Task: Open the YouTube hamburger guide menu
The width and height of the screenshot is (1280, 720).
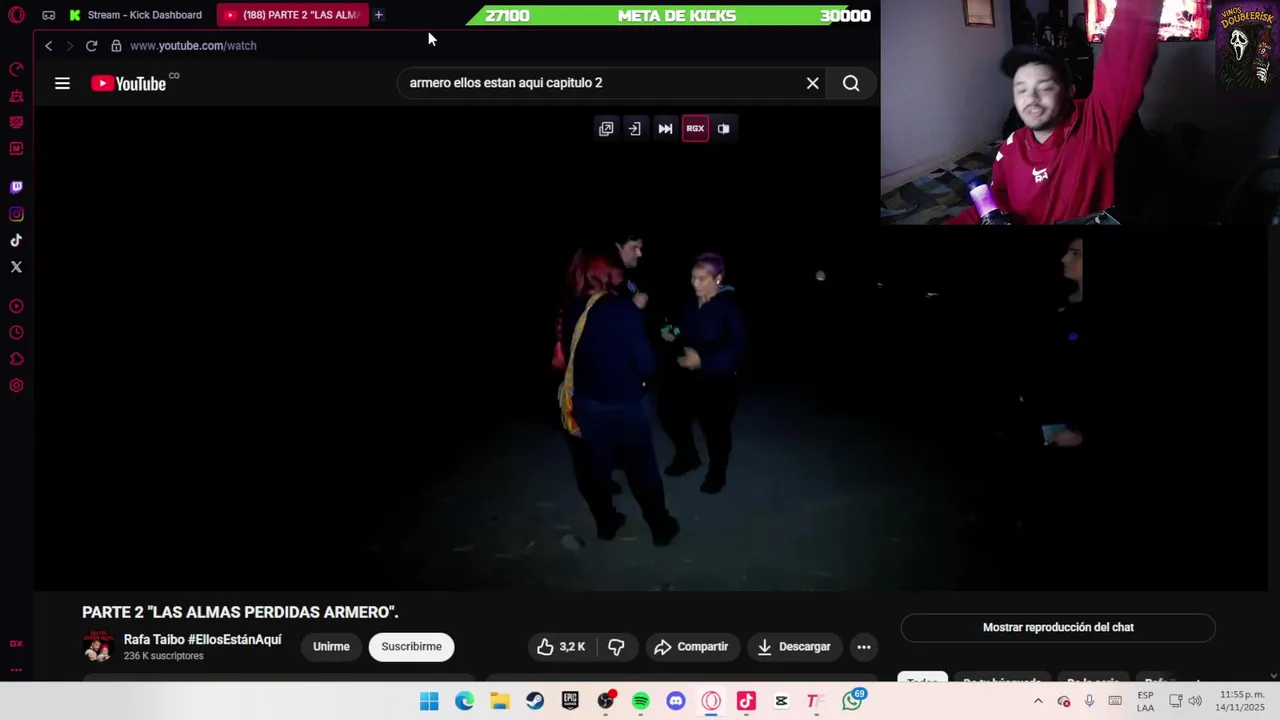Action: 62,84
